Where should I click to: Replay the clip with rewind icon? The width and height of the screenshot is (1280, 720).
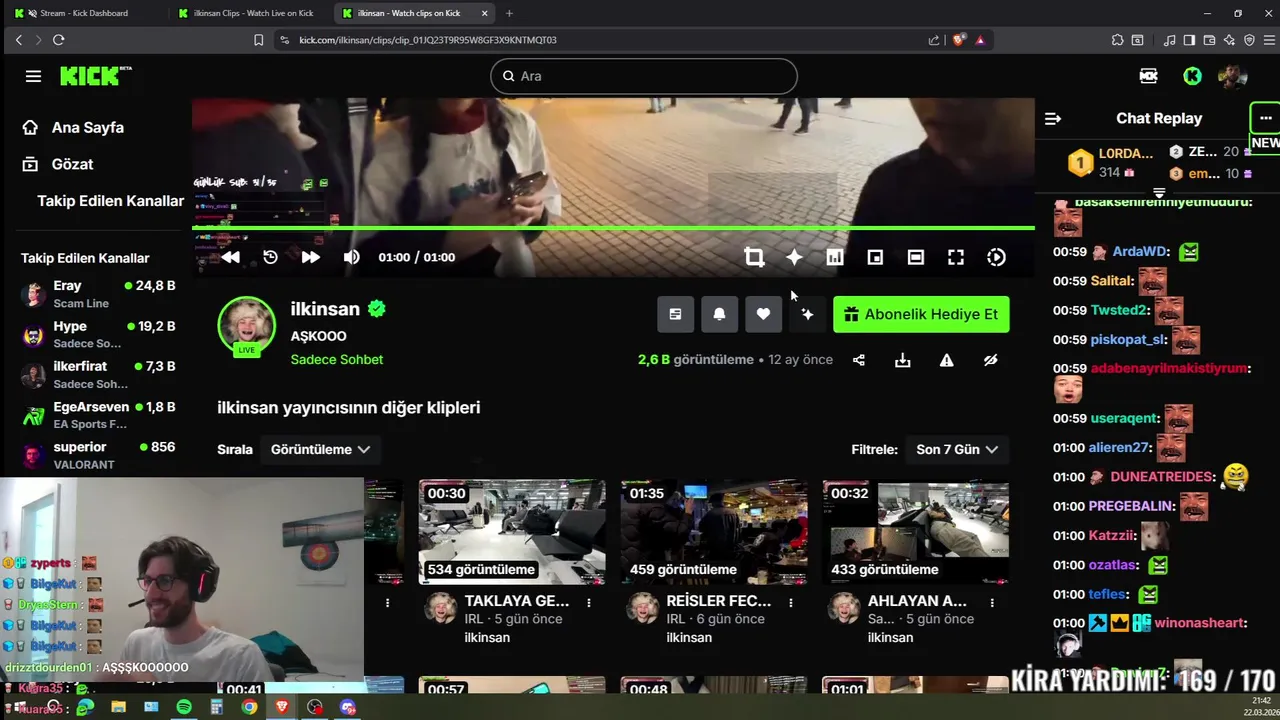point(270,257)
